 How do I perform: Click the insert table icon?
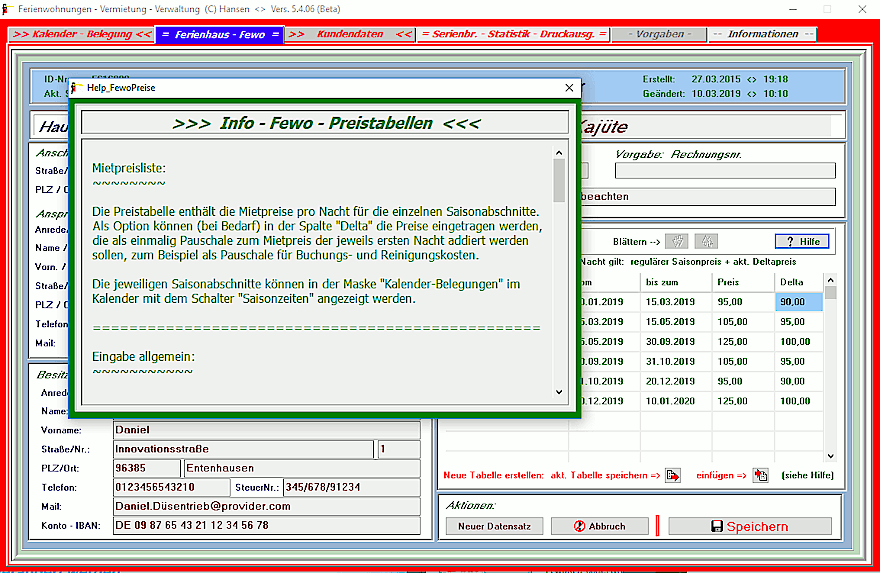760,475
